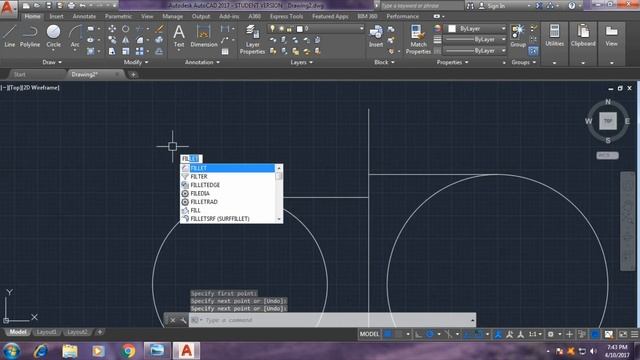
Task: Click the Fillet tool icon in Modify panel
Action: [x=140, y=40]
